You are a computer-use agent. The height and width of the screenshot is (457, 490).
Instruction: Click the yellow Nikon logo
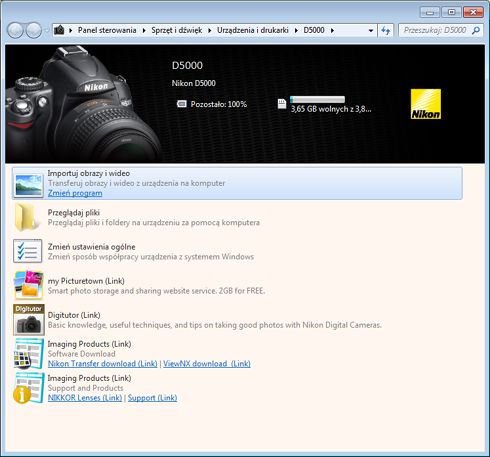pos(426,104)
